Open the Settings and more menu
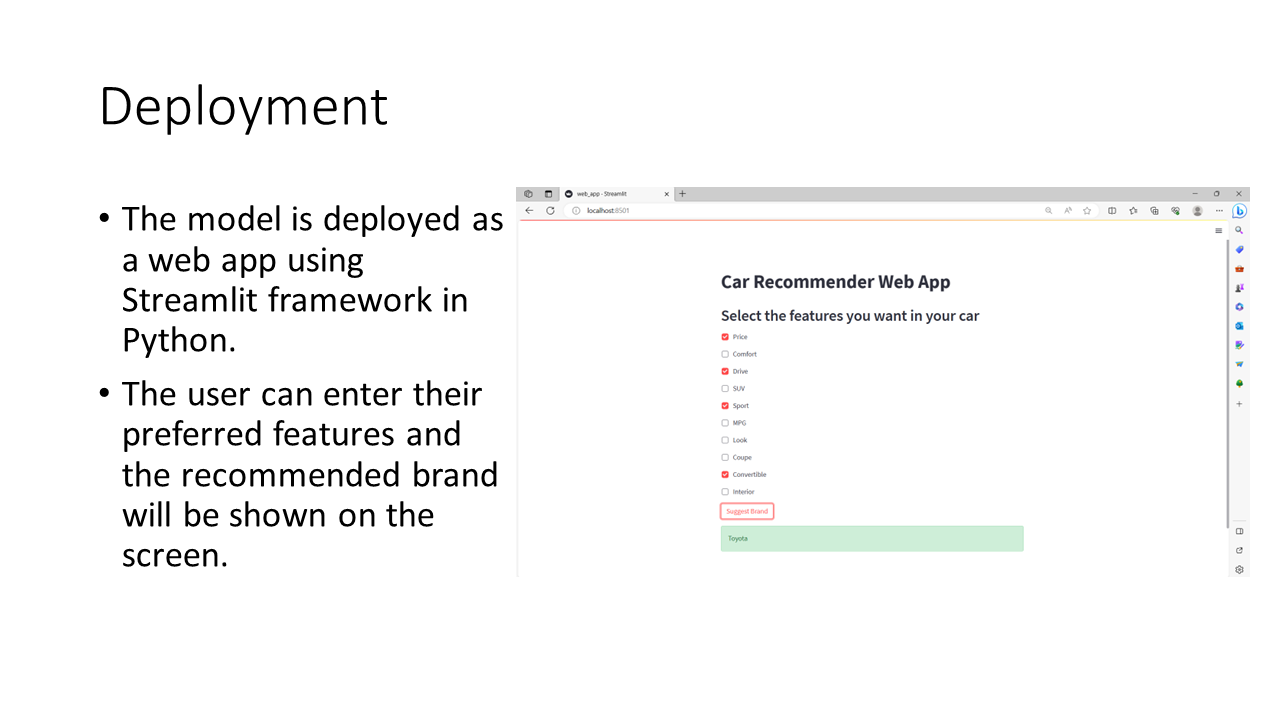Image resolution: width=1280 pixels, height=720 pixels. [1219, 211]
